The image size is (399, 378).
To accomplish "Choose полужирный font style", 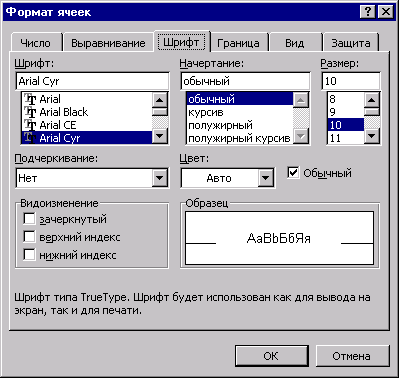I will pos(240,125).
